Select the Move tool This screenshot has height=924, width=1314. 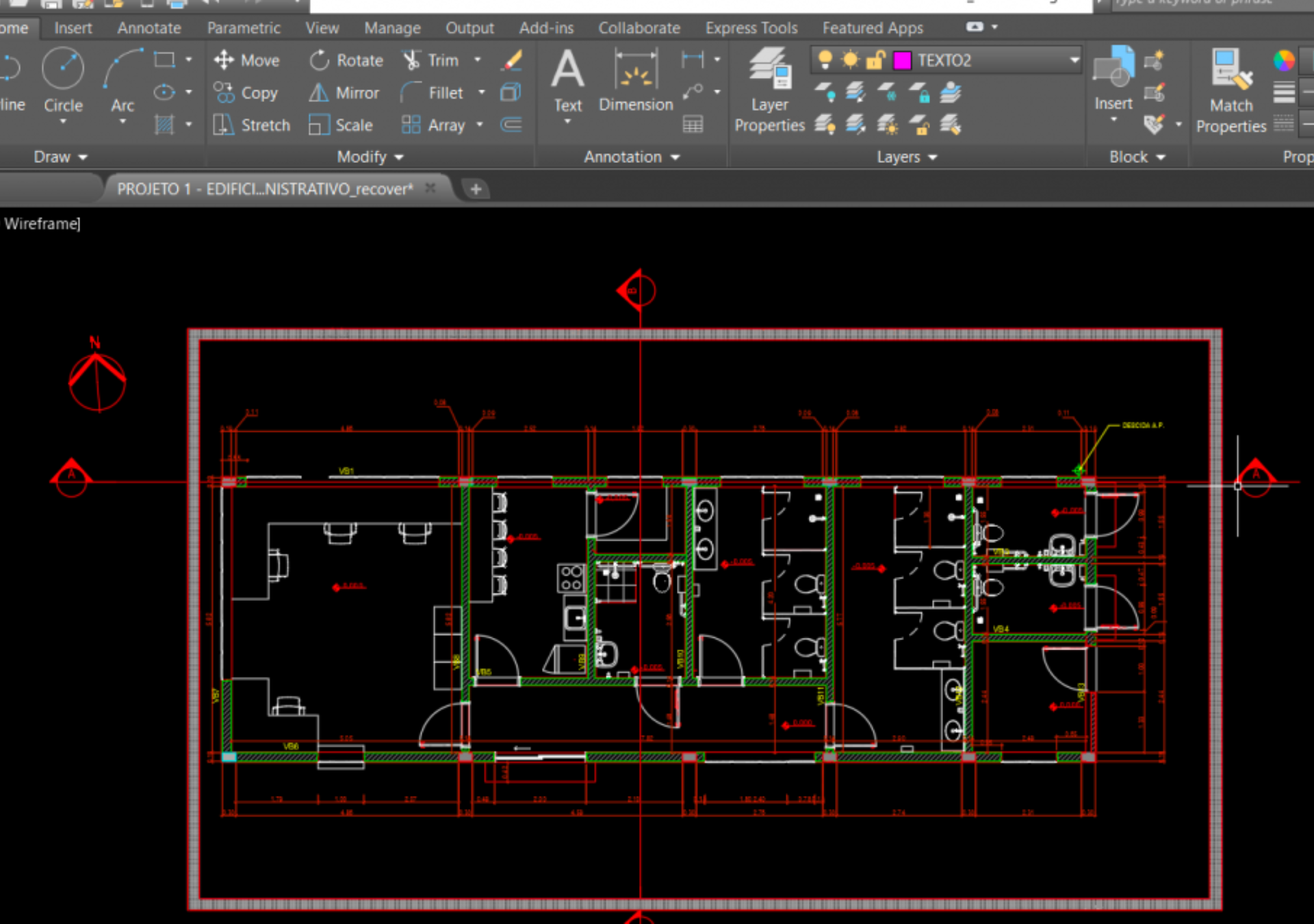coord(248,60)
